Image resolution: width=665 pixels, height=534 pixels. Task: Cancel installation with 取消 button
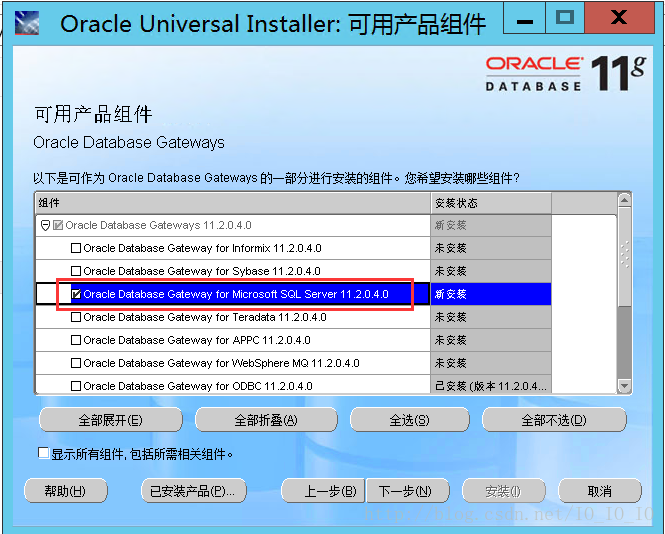600,491
